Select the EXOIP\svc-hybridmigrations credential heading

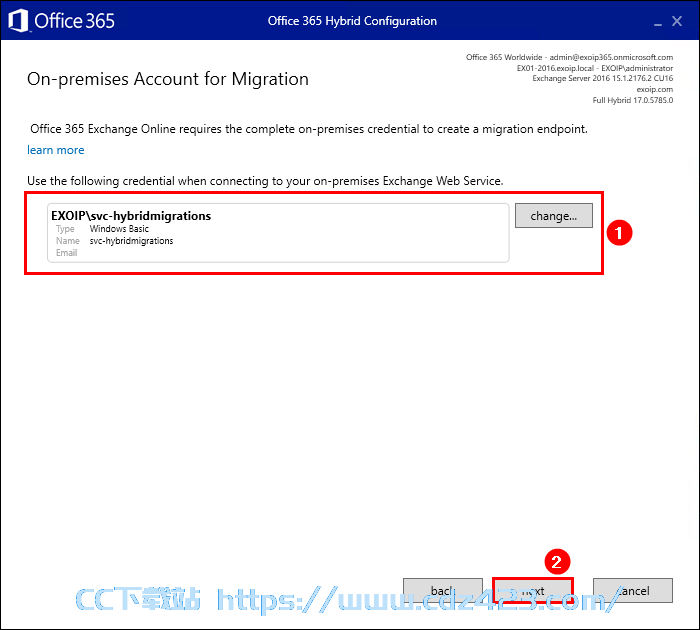click(131, 216)
